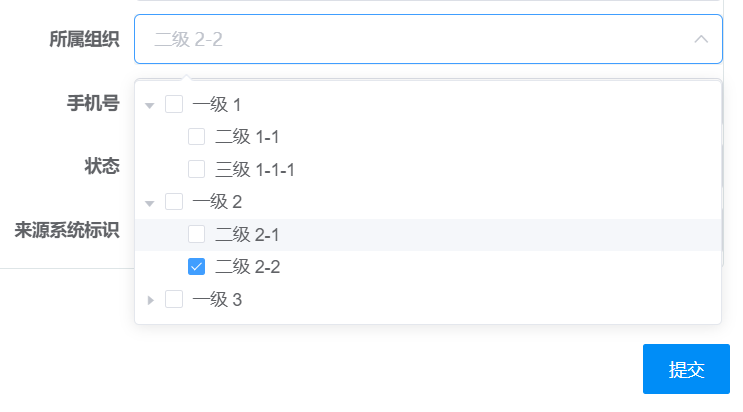
Task: Check the 三级 1-1-1 checkbox
Action: (x=197, y=169)
